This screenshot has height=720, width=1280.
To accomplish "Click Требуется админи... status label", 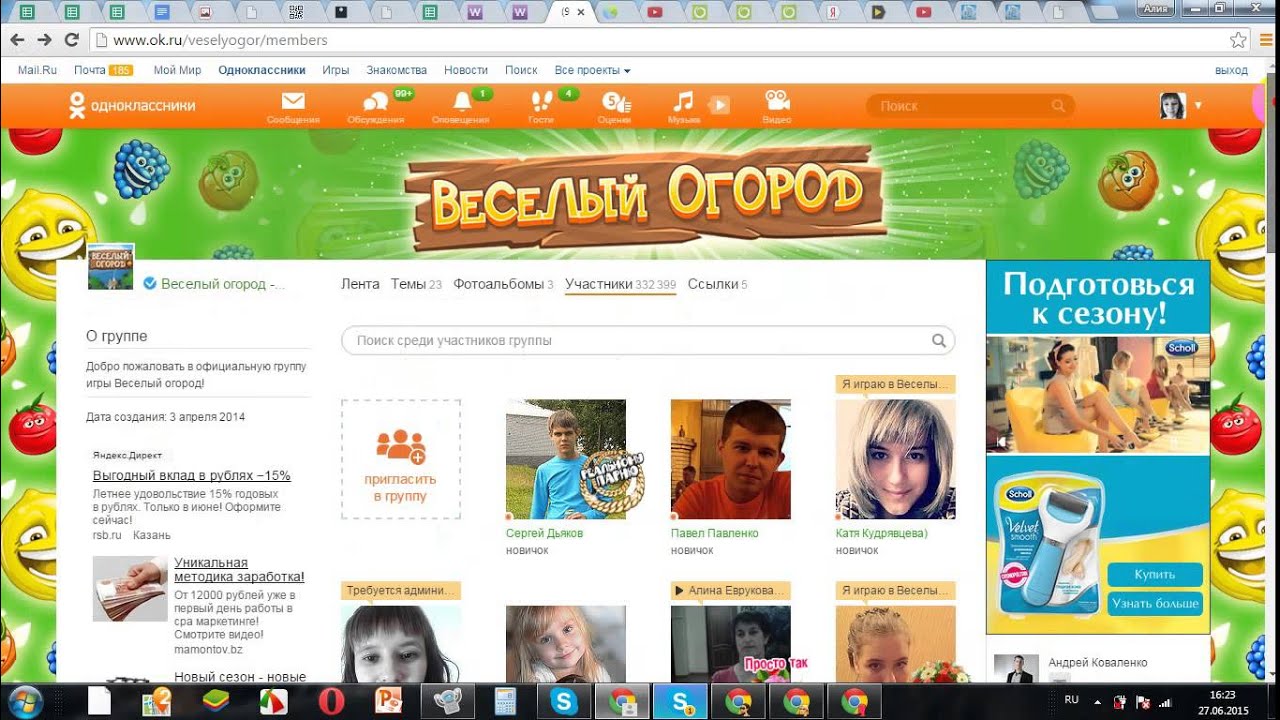I will tap(401, 590).
